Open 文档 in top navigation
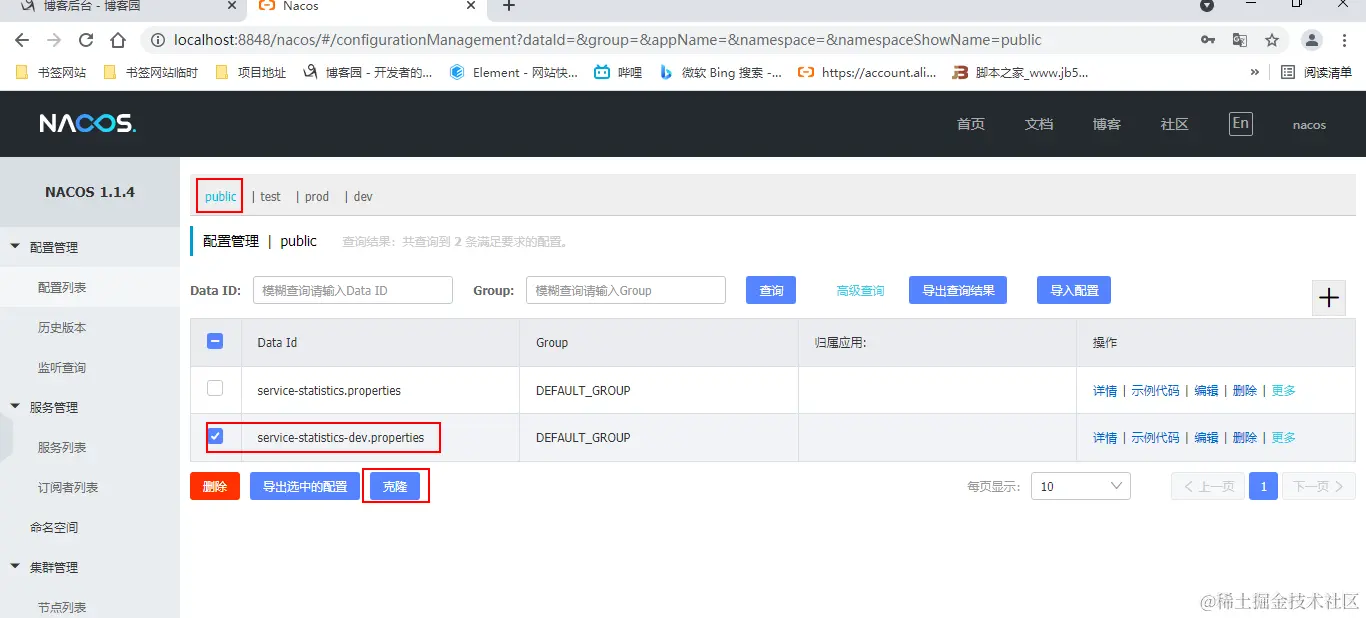 tap(1039, 124)
